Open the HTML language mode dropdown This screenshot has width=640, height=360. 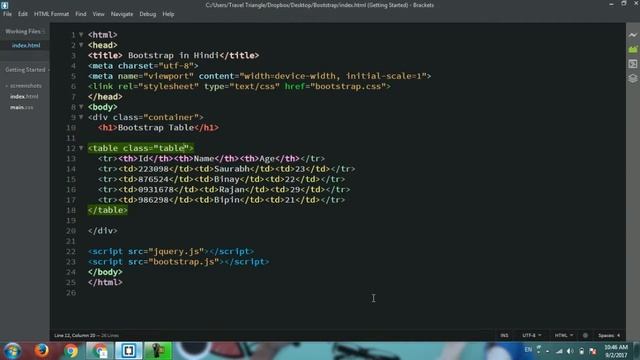coord(564,336)
